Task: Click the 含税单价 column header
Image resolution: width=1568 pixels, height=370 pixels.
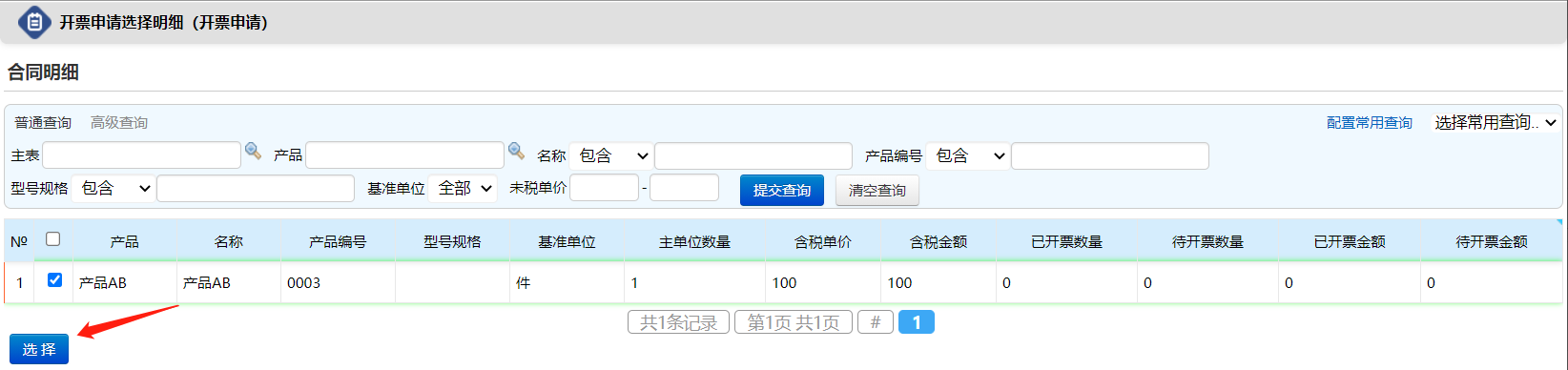Action: click(823, 241)
